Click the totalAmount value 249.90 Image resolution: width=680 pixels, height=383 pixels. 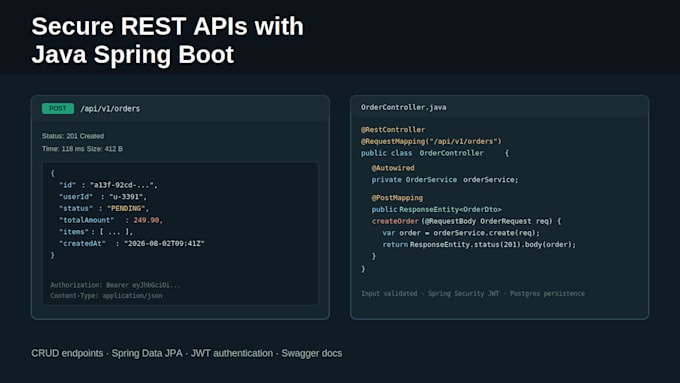click(148, 220)
